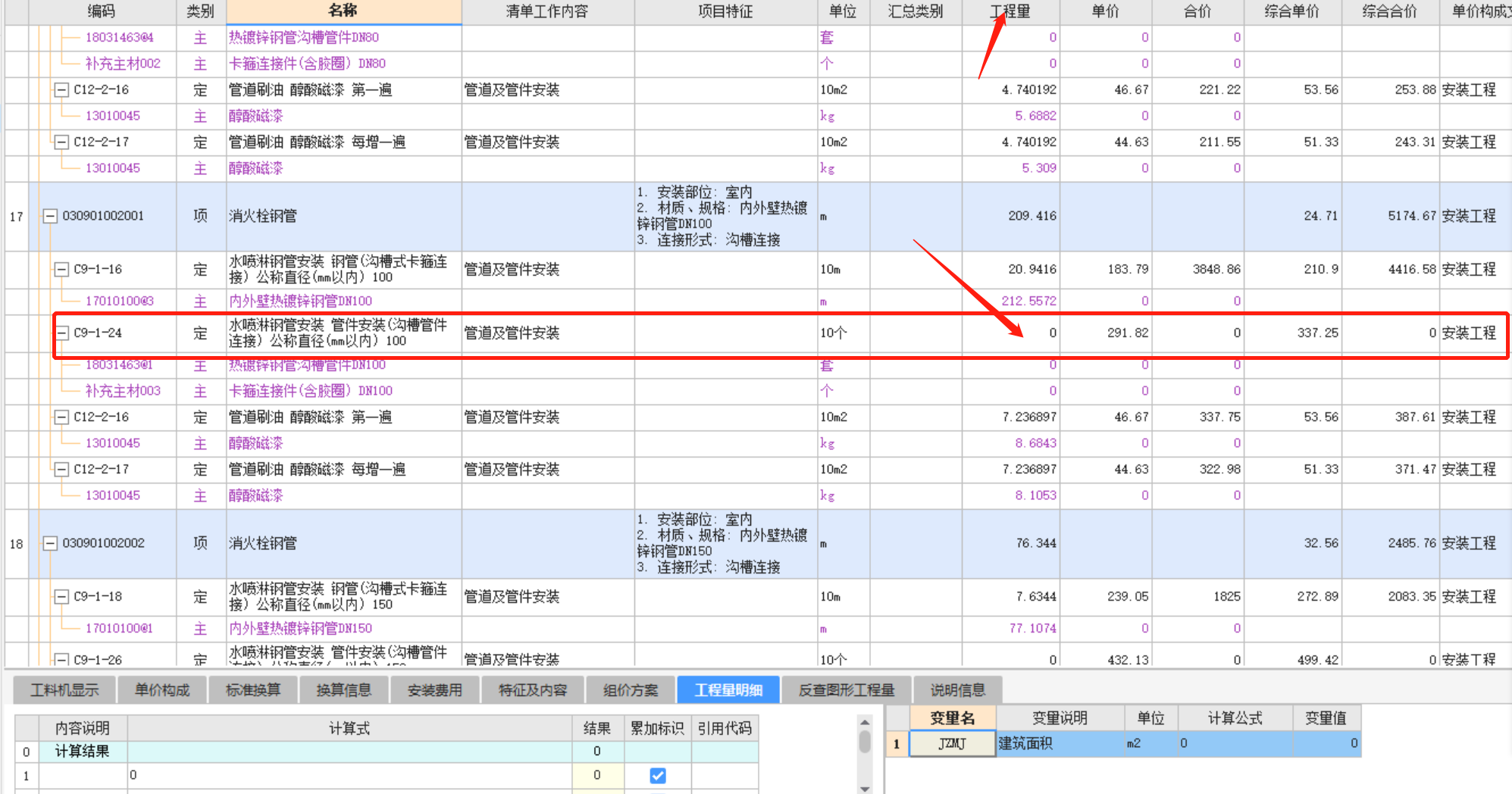Collapse the C9-1-26 quota row
1512x794 pixels.
pyautogui.click(x=61, y=660)
